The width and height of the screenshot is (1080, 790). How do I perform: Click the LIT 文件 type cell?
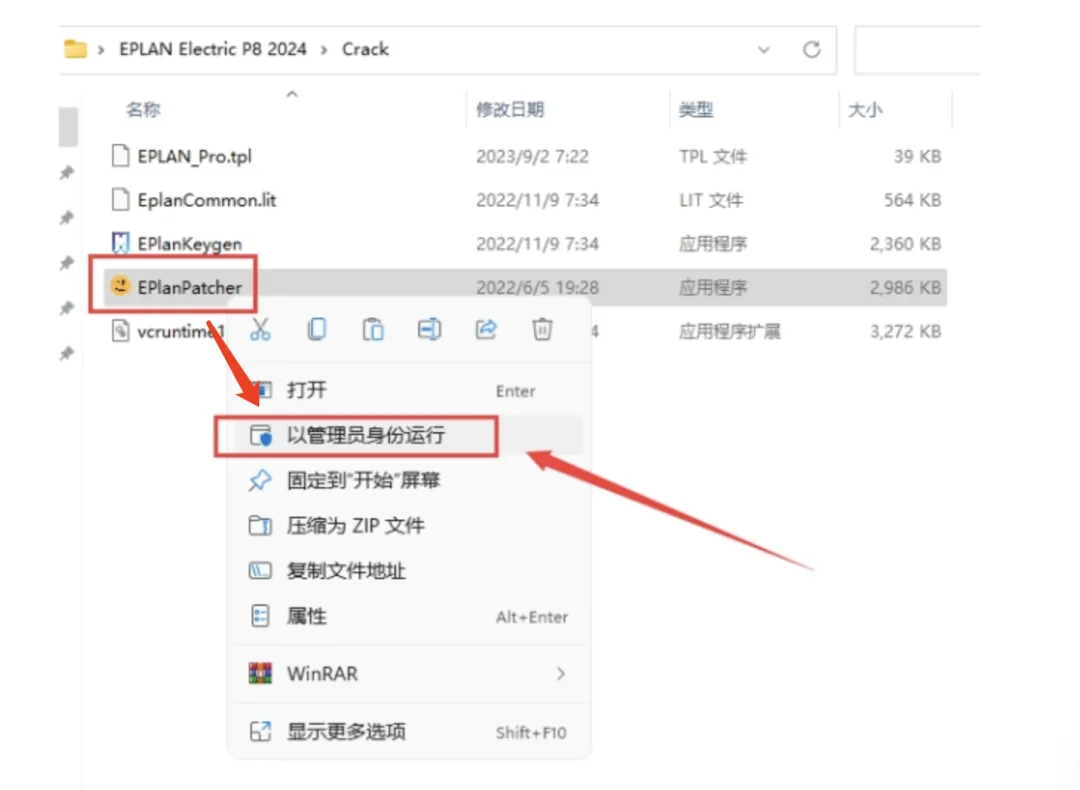tap(711, 200)
